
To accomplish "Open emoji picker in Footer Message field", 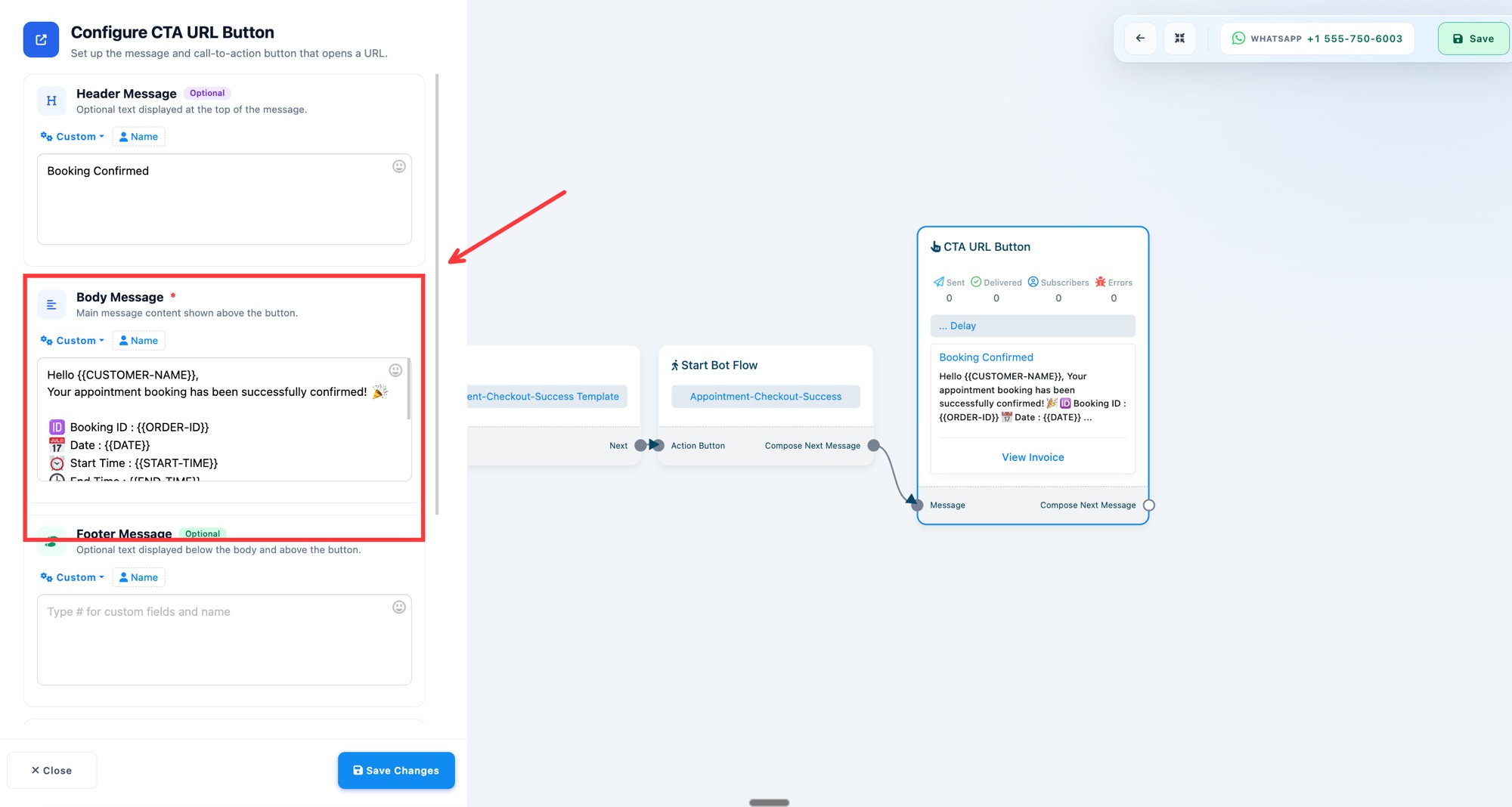I will point(399,607).
